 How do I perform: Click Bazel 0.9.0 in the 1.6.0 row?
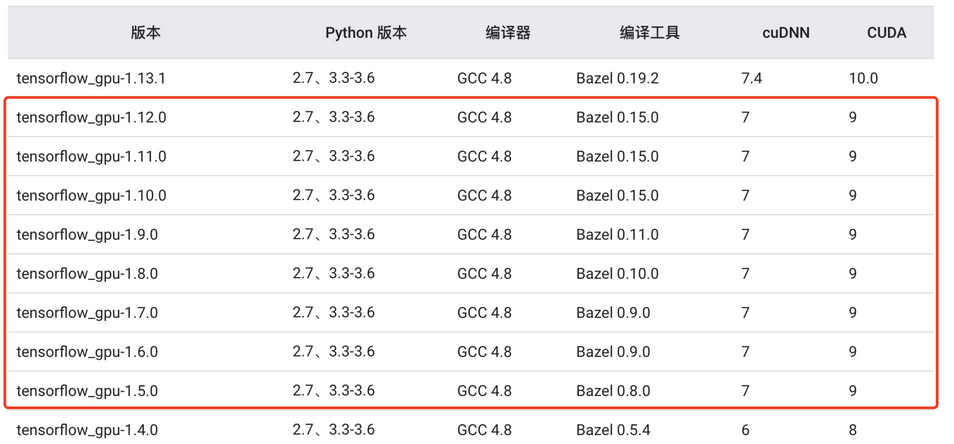point(613,352)
